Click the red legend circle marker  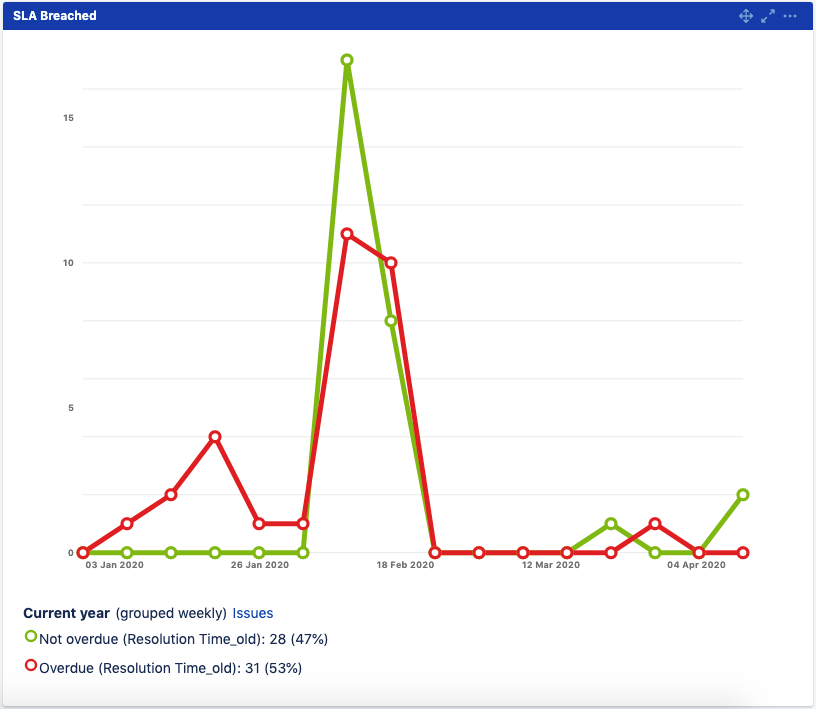(x=31, y=665)
